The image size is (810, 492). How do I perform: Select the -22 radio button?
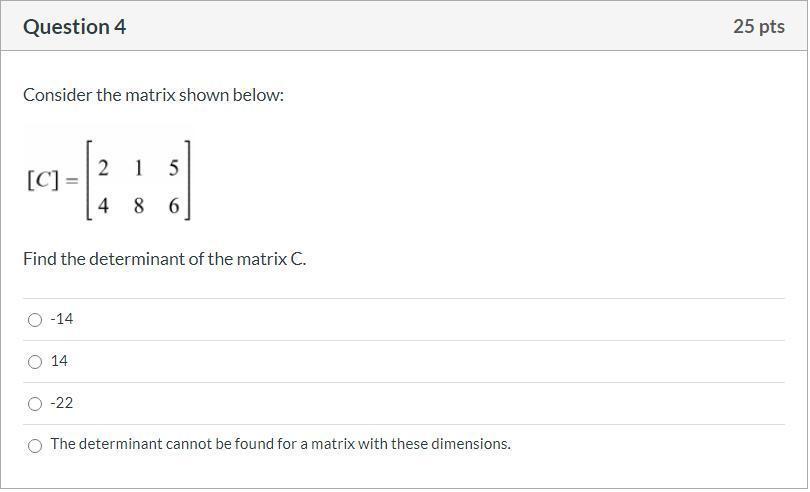pos(35,404)
